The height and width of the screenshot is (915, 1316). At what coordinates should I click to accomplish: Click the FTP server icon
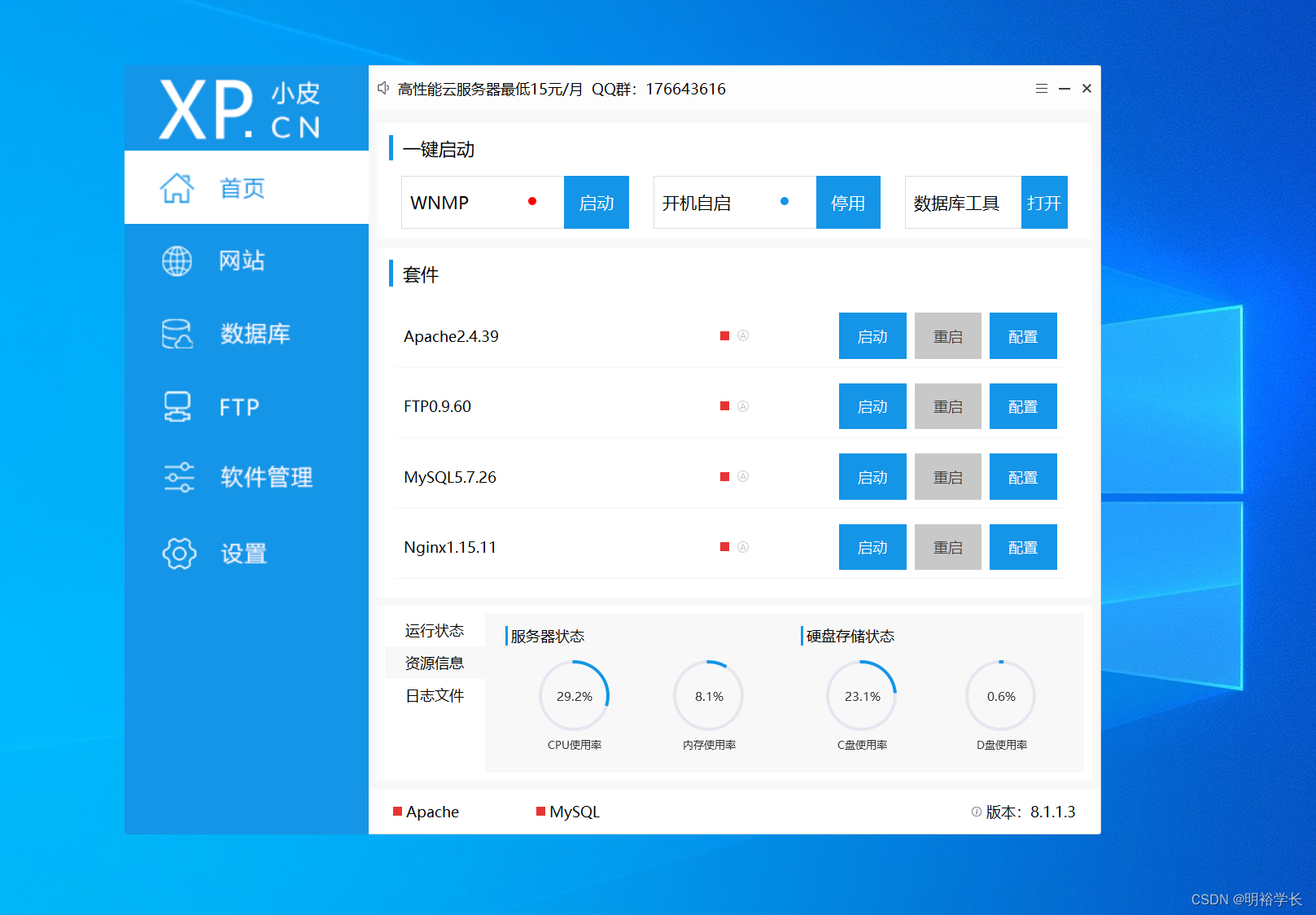coord(177,406)
